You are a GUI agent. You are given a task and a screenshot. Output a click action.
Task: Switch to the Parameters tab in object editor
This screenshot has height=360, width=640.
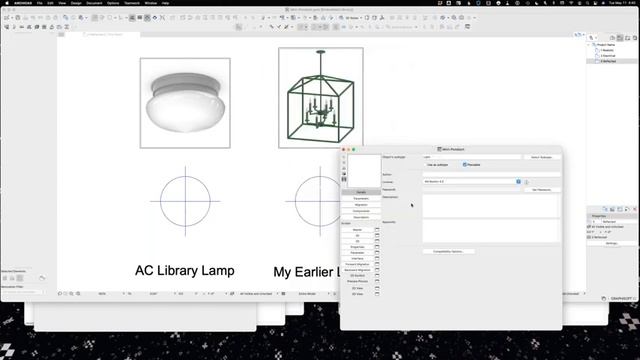click(361, 198)
